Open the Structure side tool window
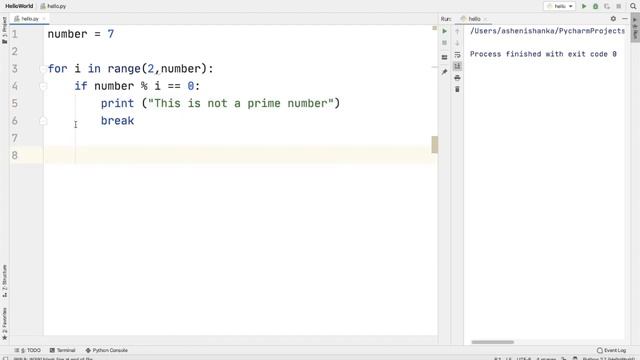Screen dimensions: 640x360 tap(4, 281)
